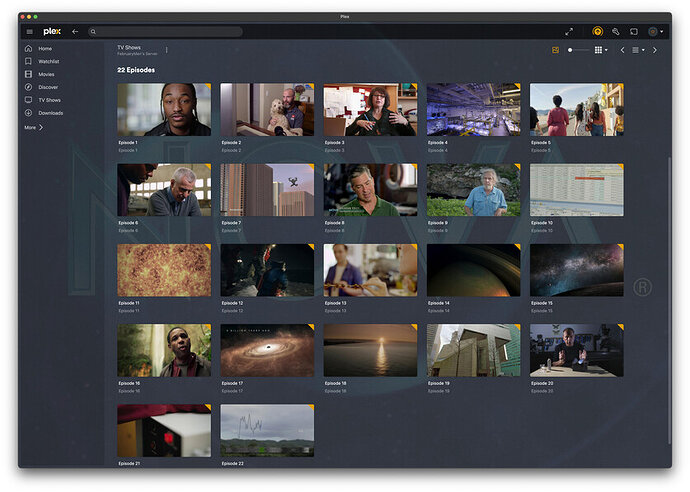
Task: Open the Episode 15 galaxy thumbnail
Action: click(x=576, y=270)
